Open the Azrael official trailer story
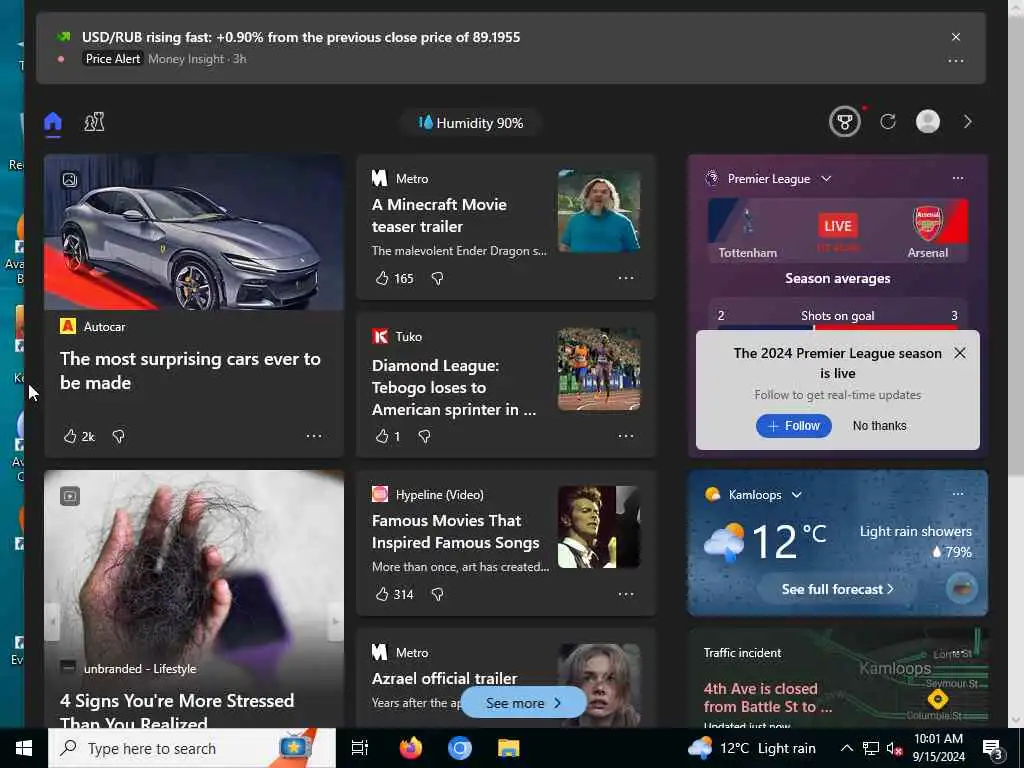Screen dimensions: 1024x768 coord(445,679)
